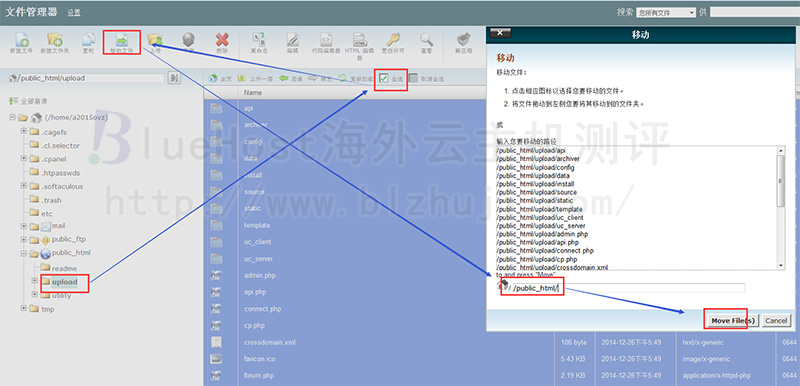Open the search scope dropdown

click(666, 13)
